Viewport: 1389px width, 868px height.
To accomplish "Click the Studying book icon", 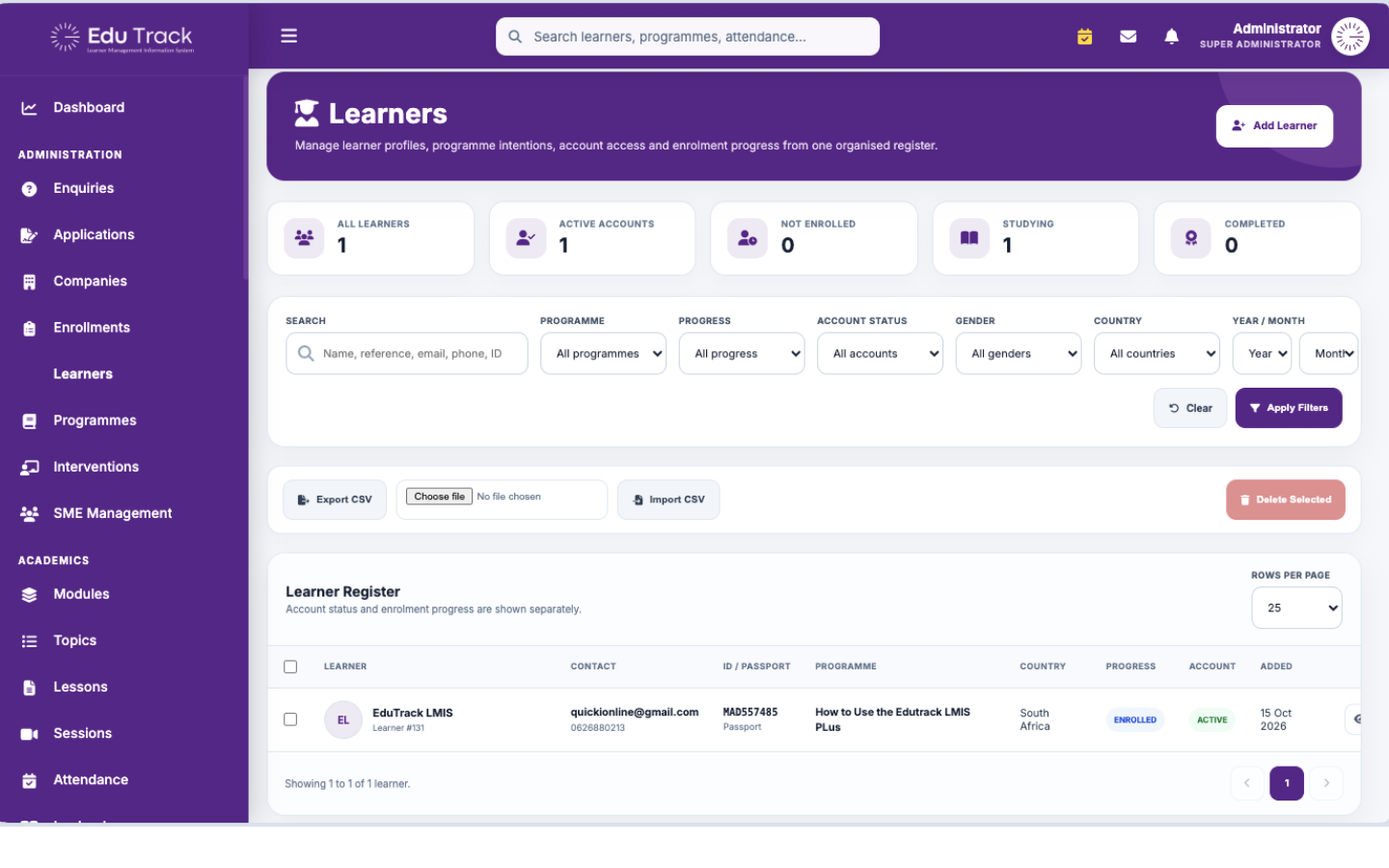I will (x=969, y=237).
